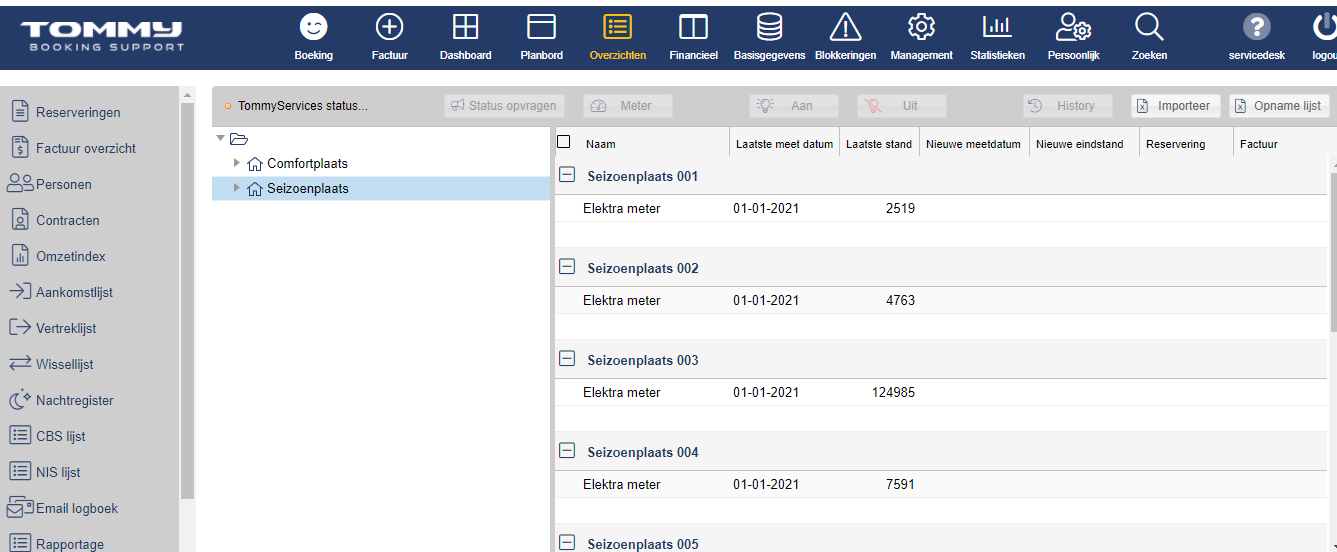Select Comfortplaats in the tree

(x=307, y=163)
